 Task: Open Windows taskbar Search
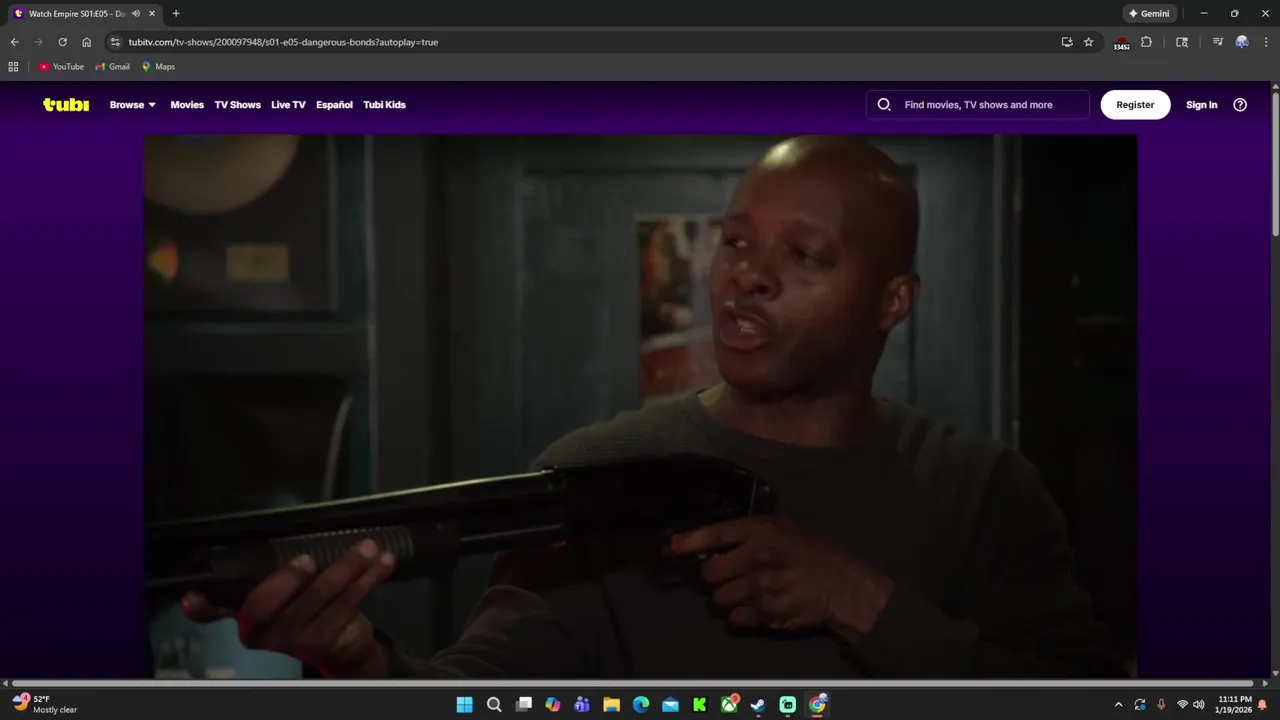tap(494, 705)
